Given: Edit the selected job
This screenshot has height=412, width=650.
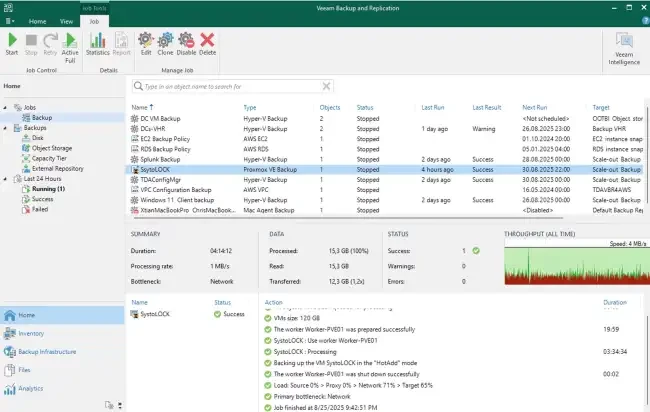Looking at the screenshot, I should (x=146, y=44).
